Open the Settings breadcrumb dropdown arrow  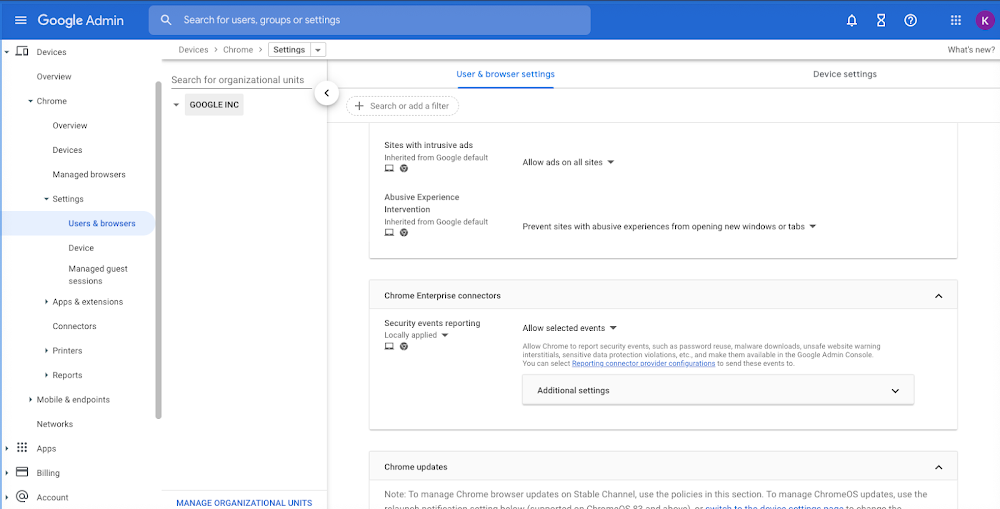tap(318, 50)
